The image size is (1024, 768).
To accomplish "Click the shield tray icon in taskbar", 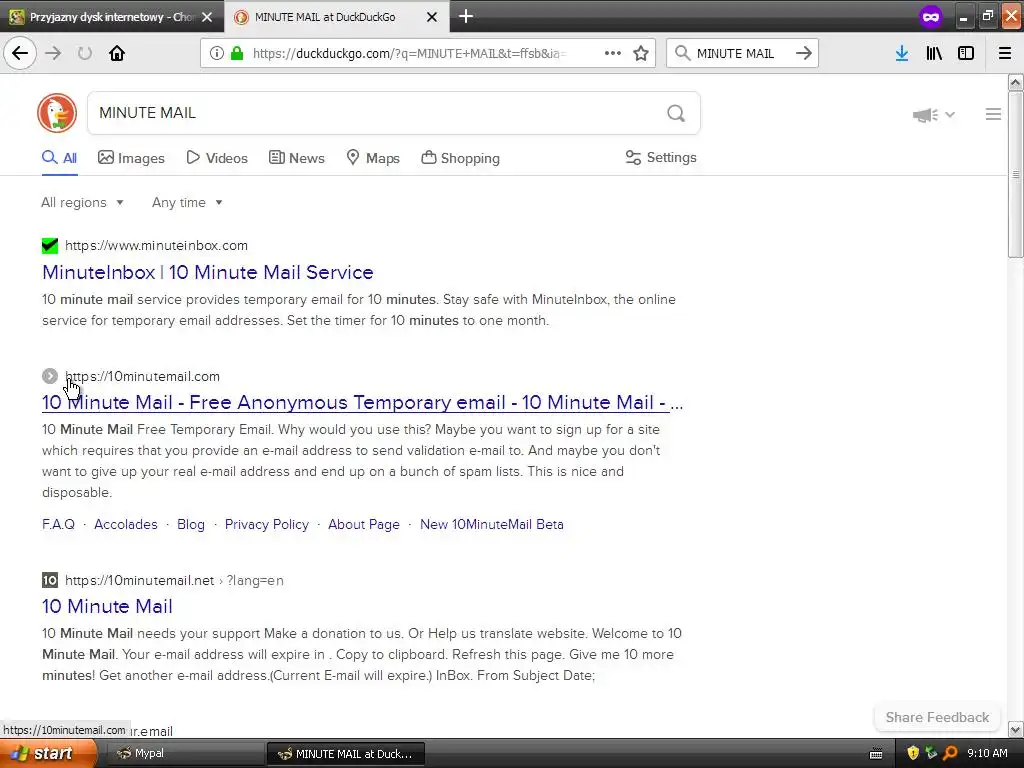I will click(x=913, y=753).
